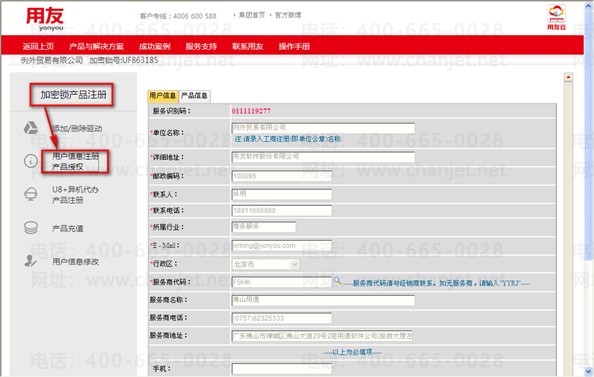Open the 用友云 cloud icon

pos(556,17)
